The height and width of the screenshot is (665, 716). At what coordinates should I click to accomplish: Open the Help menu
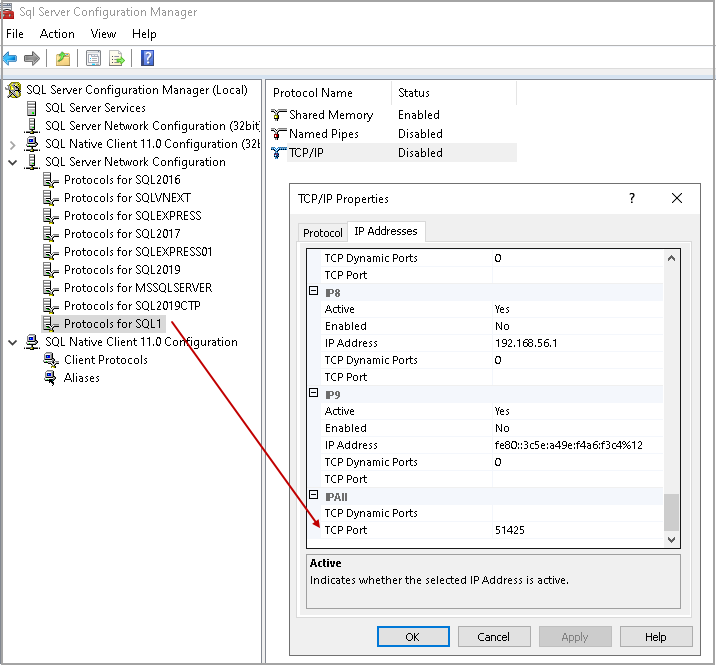(x=144, y=34)
